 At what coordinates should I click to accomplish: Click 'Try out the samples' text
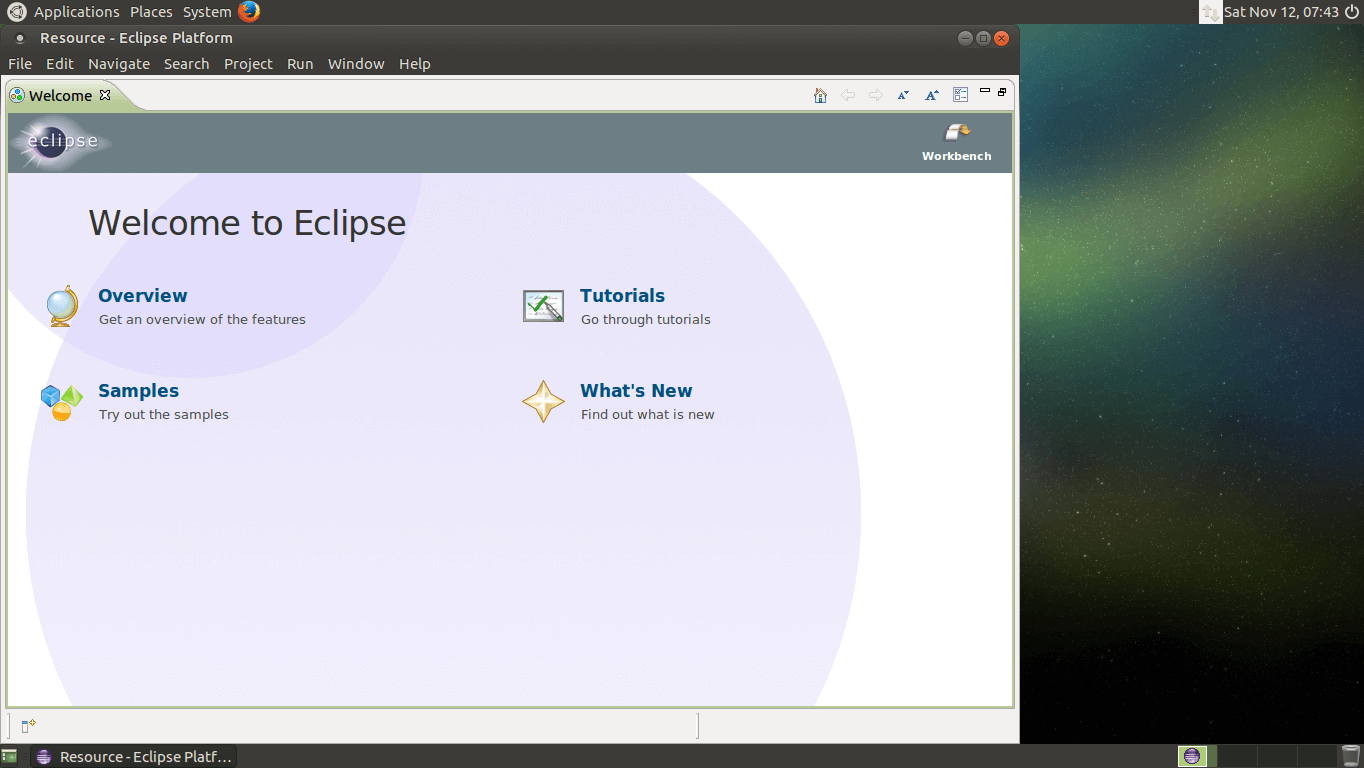point(164,415)
